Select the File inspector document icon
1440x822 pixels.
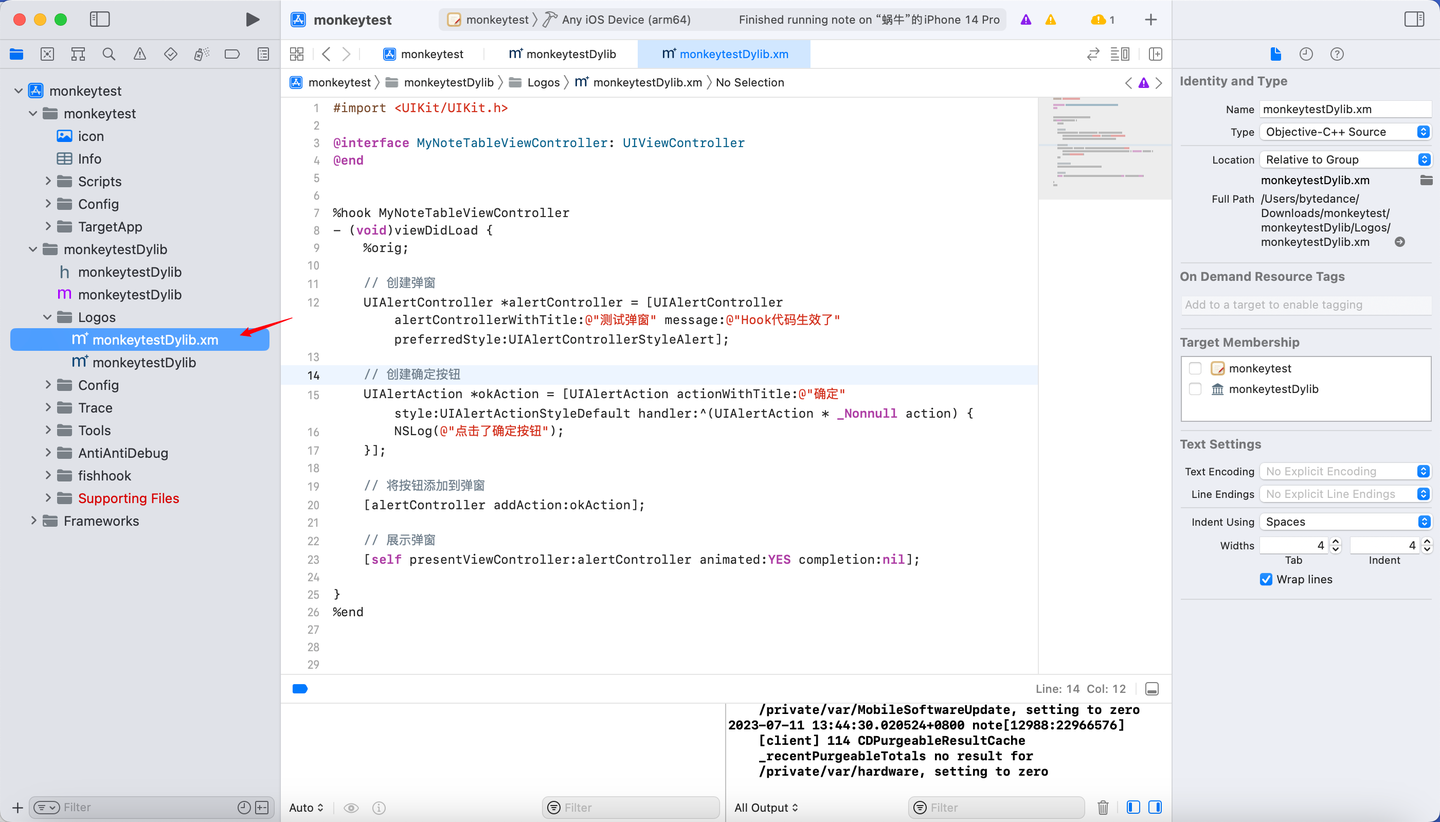pos(1276,54)
